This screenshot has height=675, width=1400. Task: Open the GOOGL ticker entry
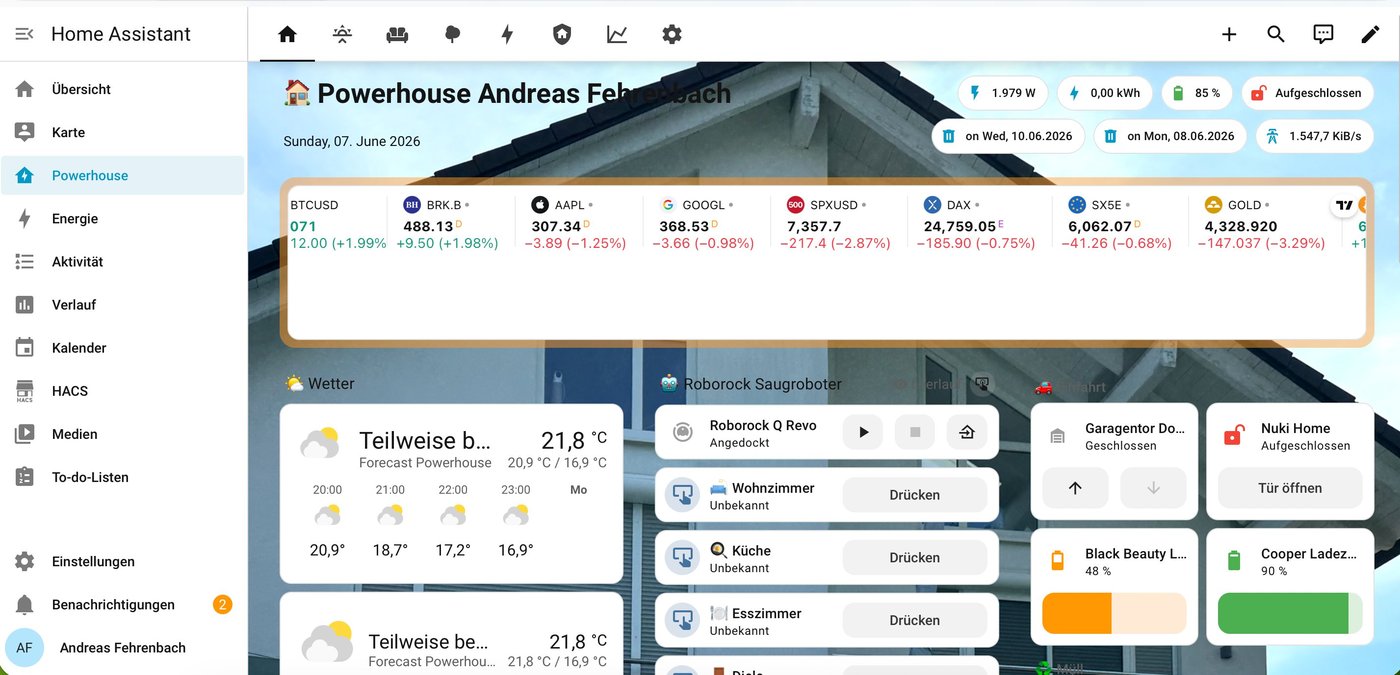click(706, 224)
